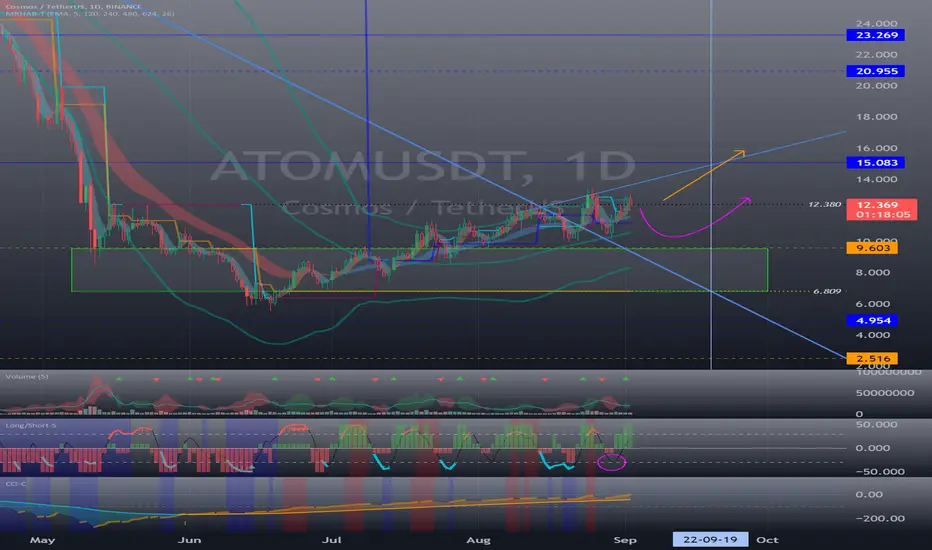Viewport: 932px width, 550px height.
Task: Click the 8.000 price axis tick
Action: click(x=873, y=272)
